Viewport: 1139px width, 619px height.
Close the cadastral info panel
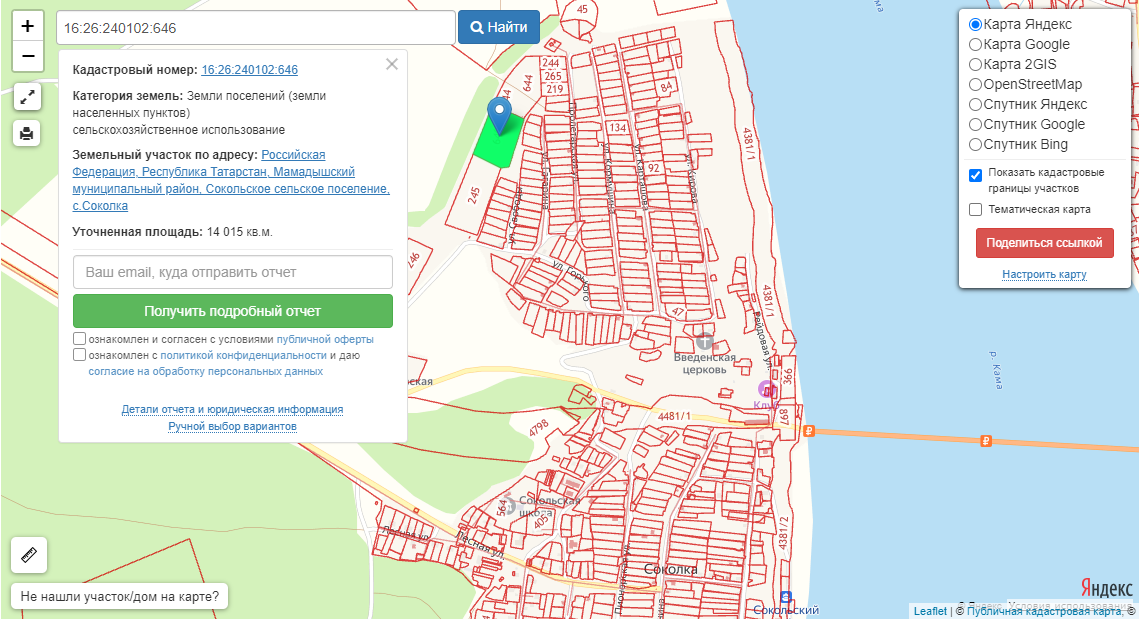pos(392,64)
